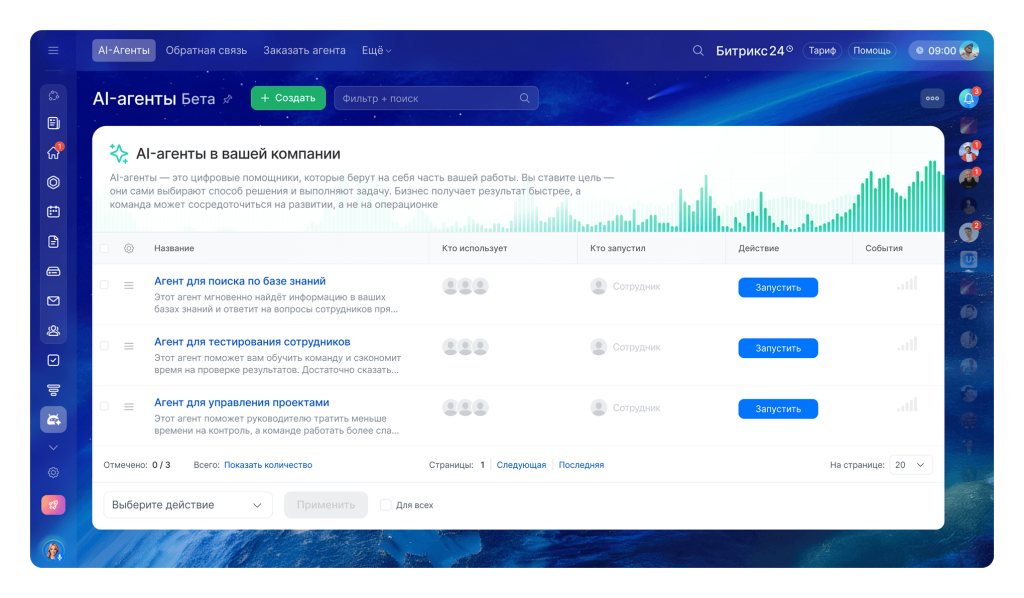The width and height of the screenshot is (1024, 598).
Task: Expand the 'Ещё' menu
Action: (x=377, y=50)
